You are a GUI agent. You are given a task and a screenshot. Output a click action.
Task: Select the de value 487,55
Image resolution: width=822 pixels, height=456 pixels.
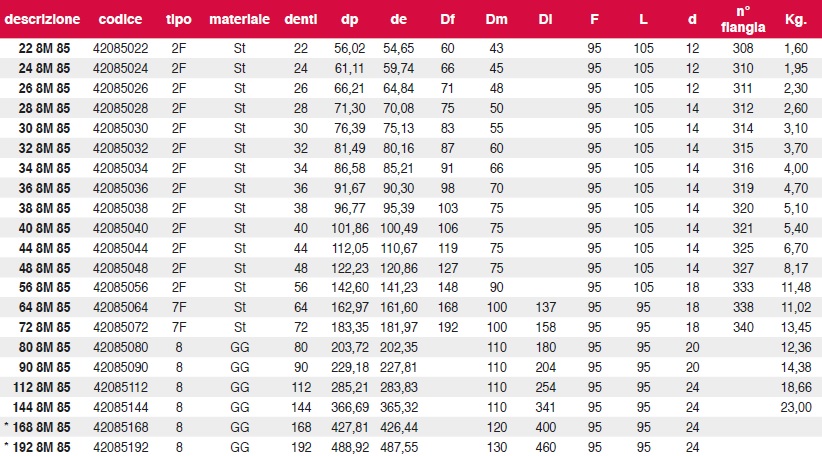[x=399, y=447]
